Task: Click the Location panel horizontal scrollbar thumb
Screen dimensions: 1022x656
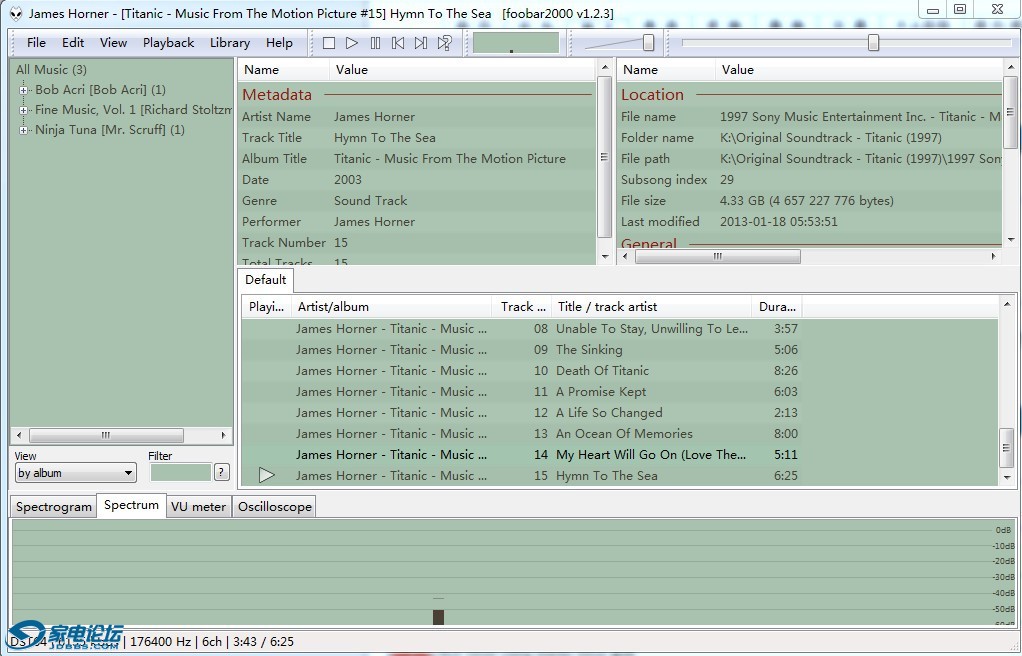Action: pos(718,256)
